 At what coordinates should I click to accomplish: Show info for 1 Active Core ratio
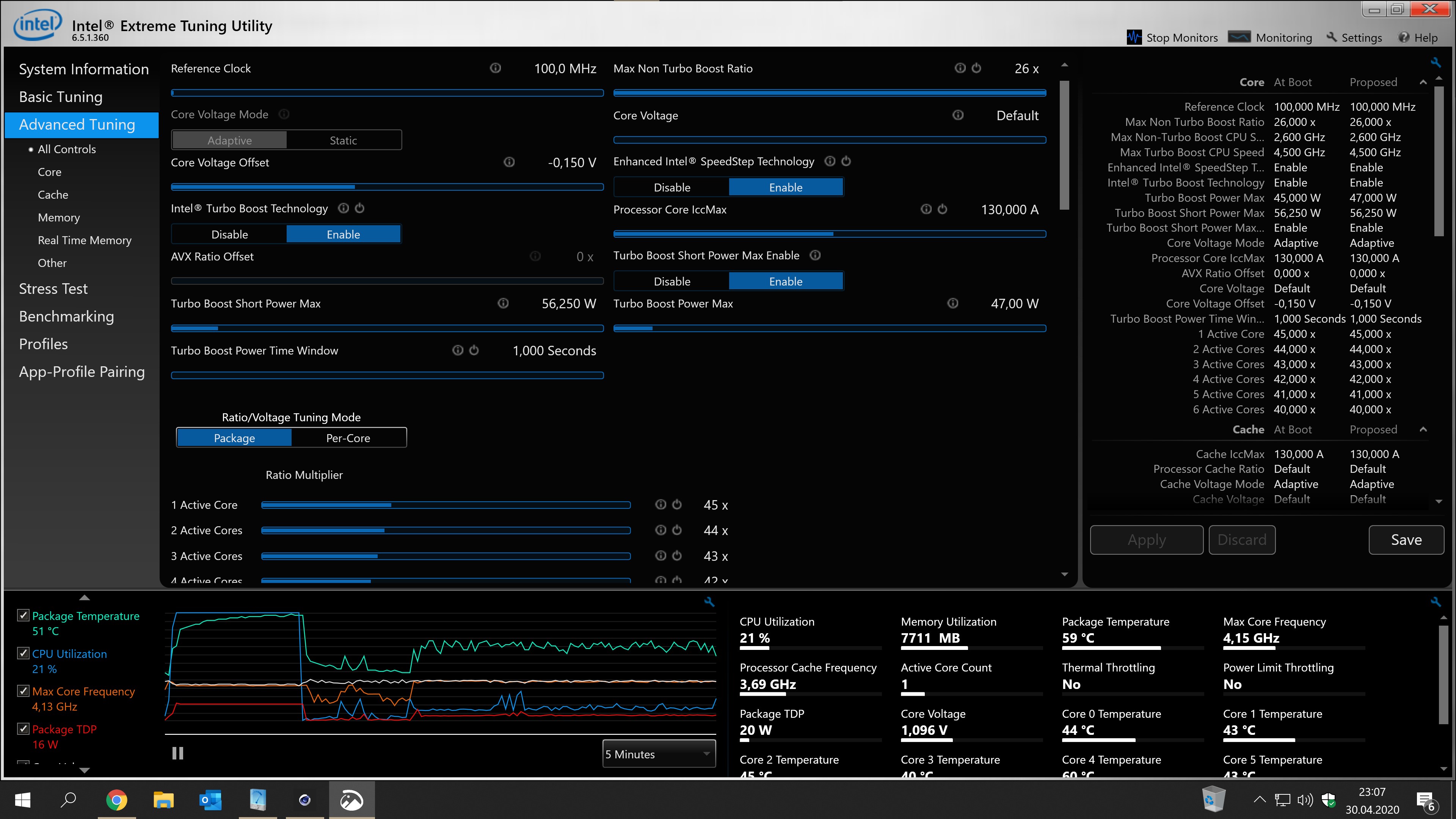[x=660, y=504]
